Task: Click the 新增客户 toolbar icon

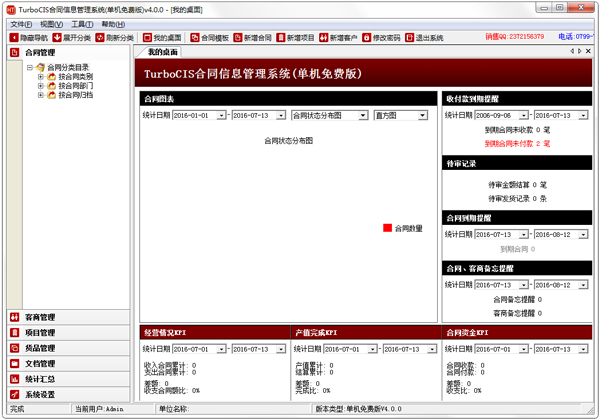Action: pos(324,37)
